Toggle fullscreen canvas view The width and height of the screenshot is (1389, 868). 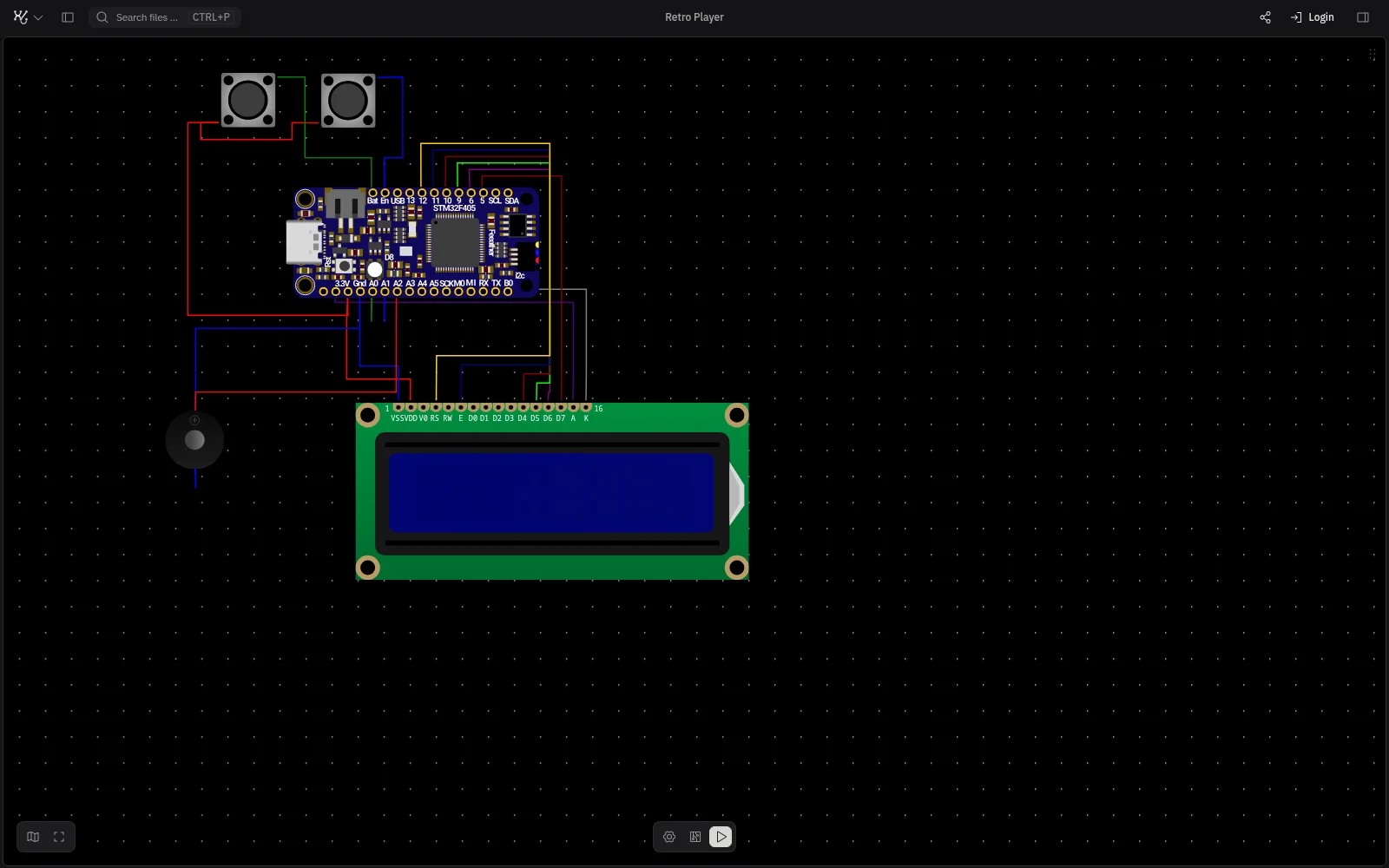(x=59, y=837)
